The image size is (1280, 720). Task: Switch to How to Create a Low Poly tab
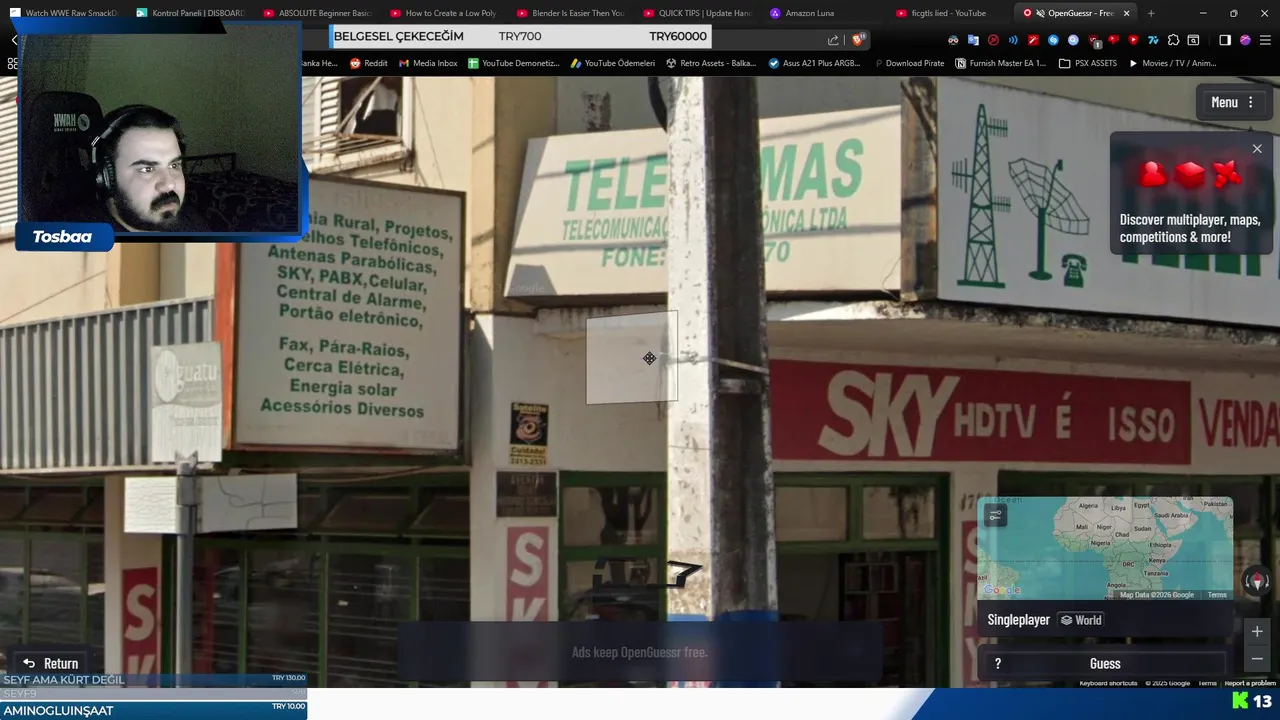coord(446,13)
